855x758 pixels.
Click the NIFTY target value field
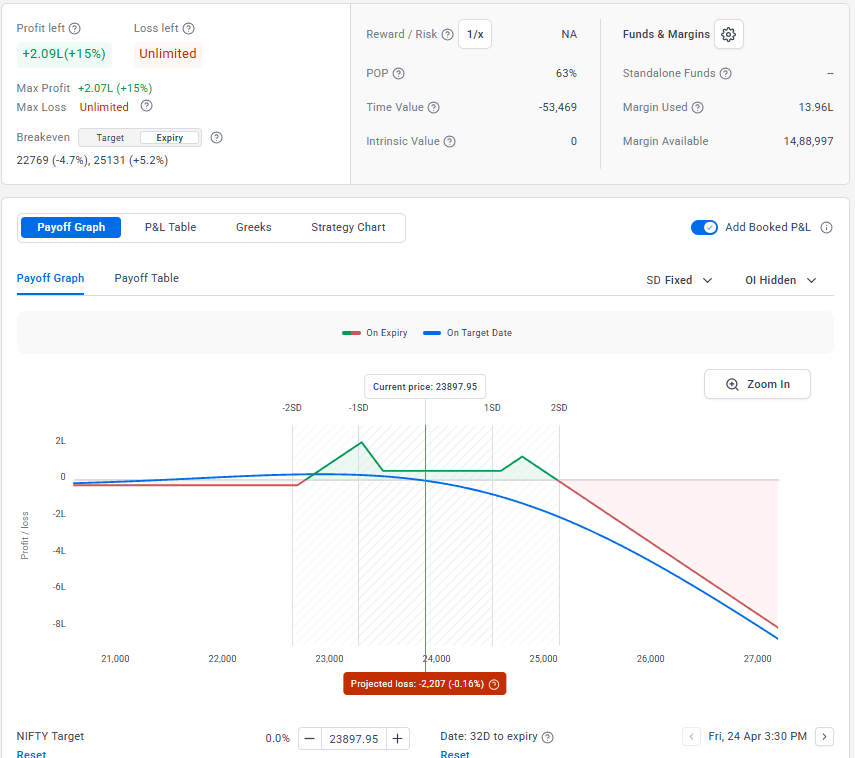click(x=354, y=739)
